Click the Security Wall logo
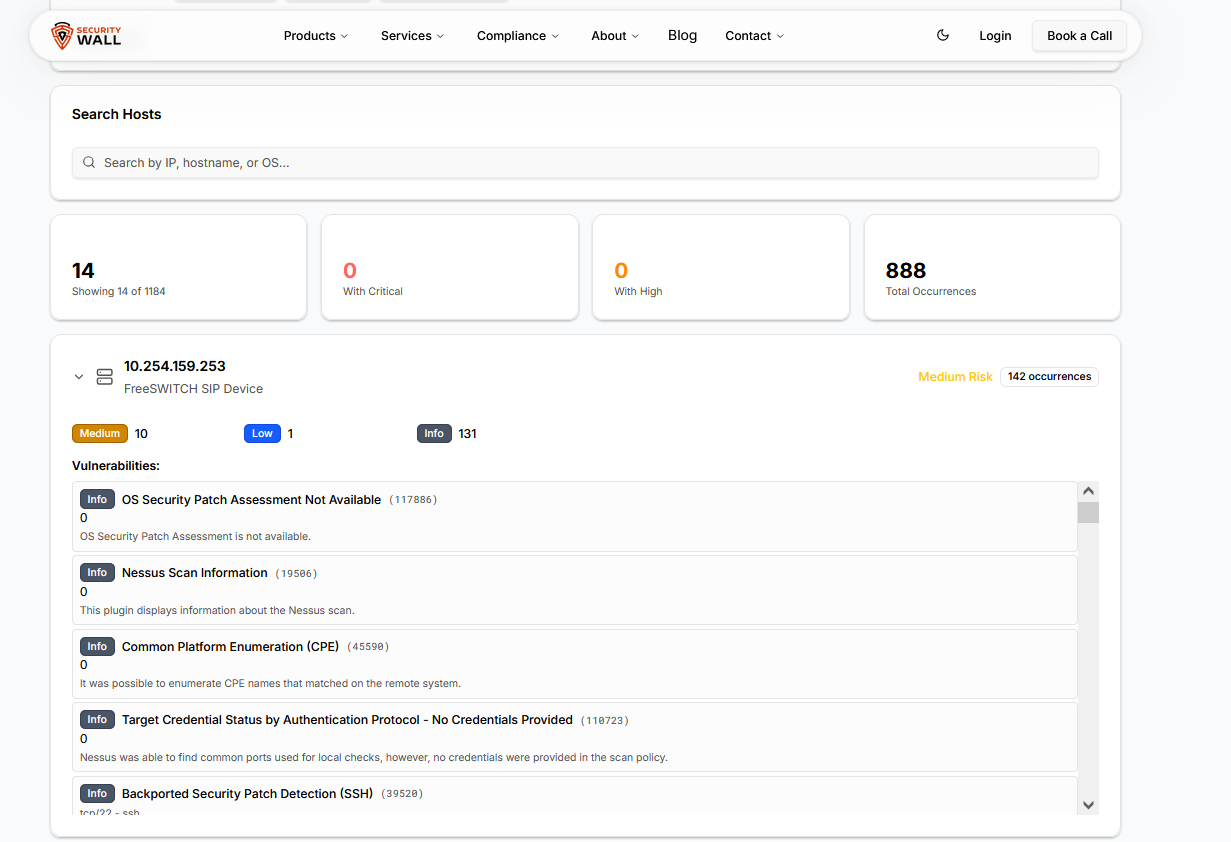1231x842 pixels. tap(87, 36)
